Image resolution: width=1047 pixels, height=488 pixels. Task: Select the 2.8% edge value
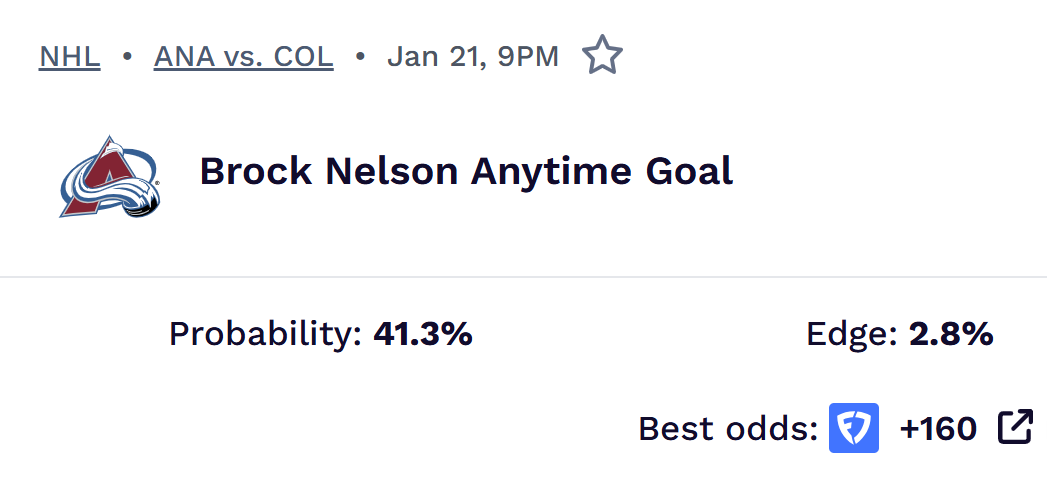click(950, 334)
